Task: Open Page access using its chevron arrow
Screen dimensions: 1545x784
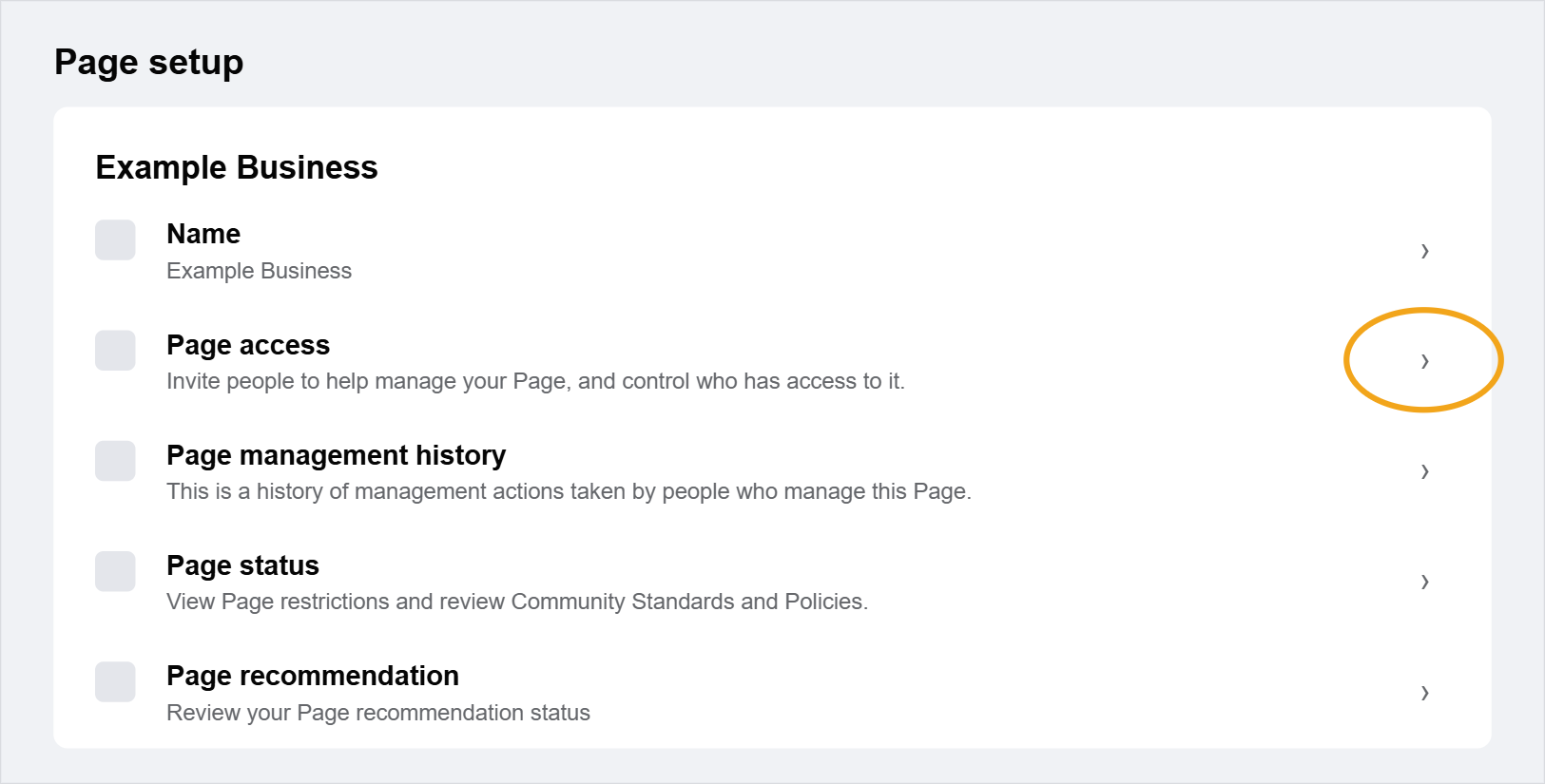Action: tap(1424, 361)
